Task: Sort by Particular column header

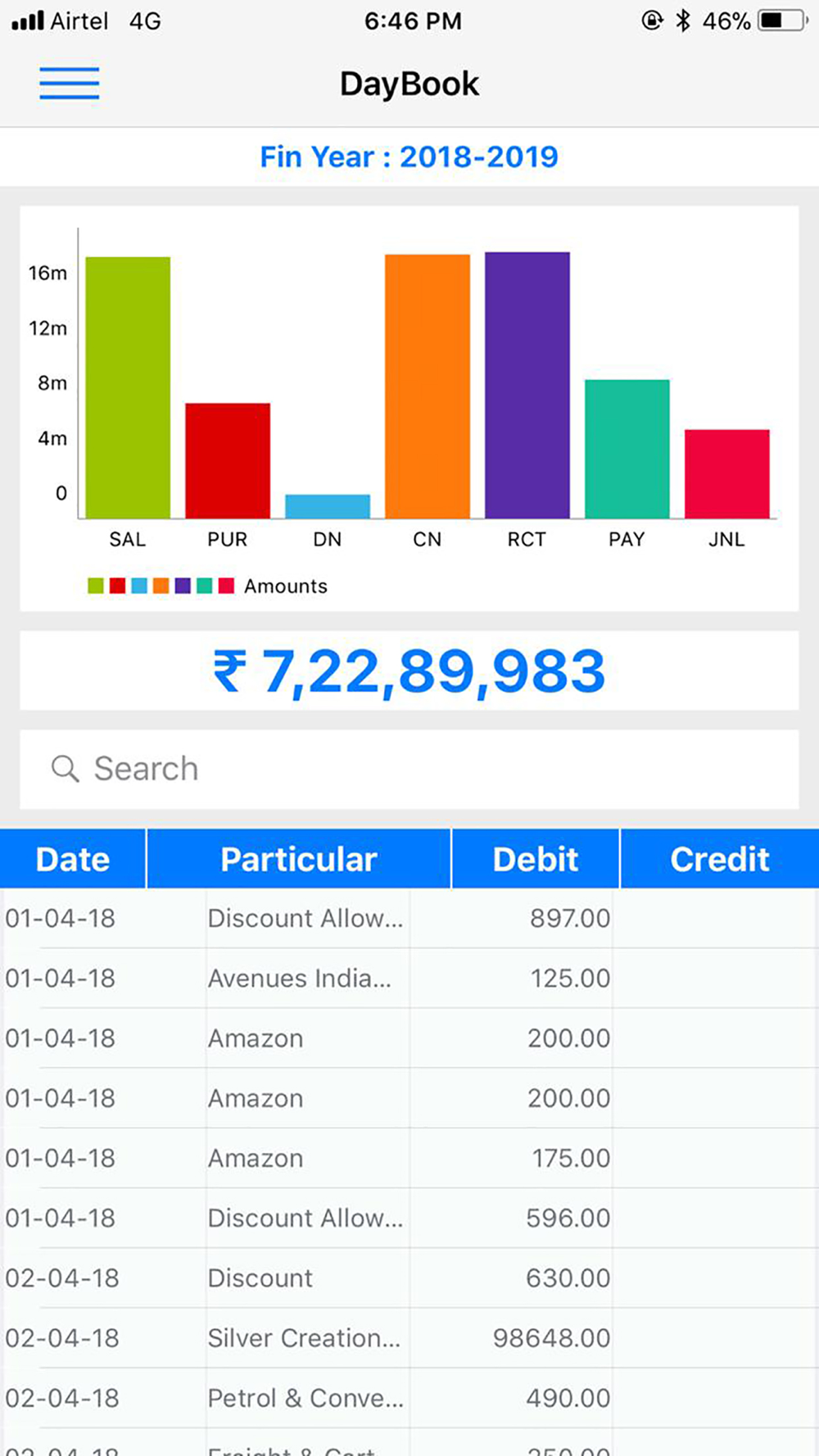Action: click(x=299, y=859)
